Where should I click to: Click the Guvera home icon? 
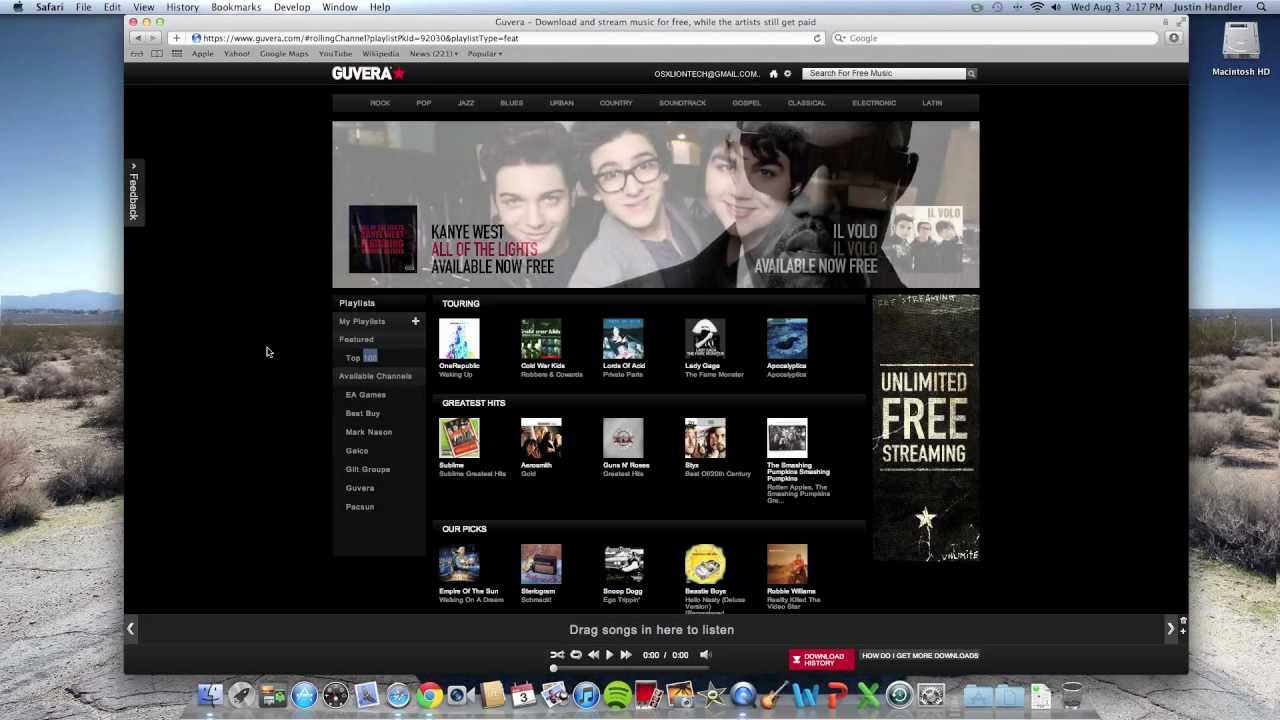773,73
